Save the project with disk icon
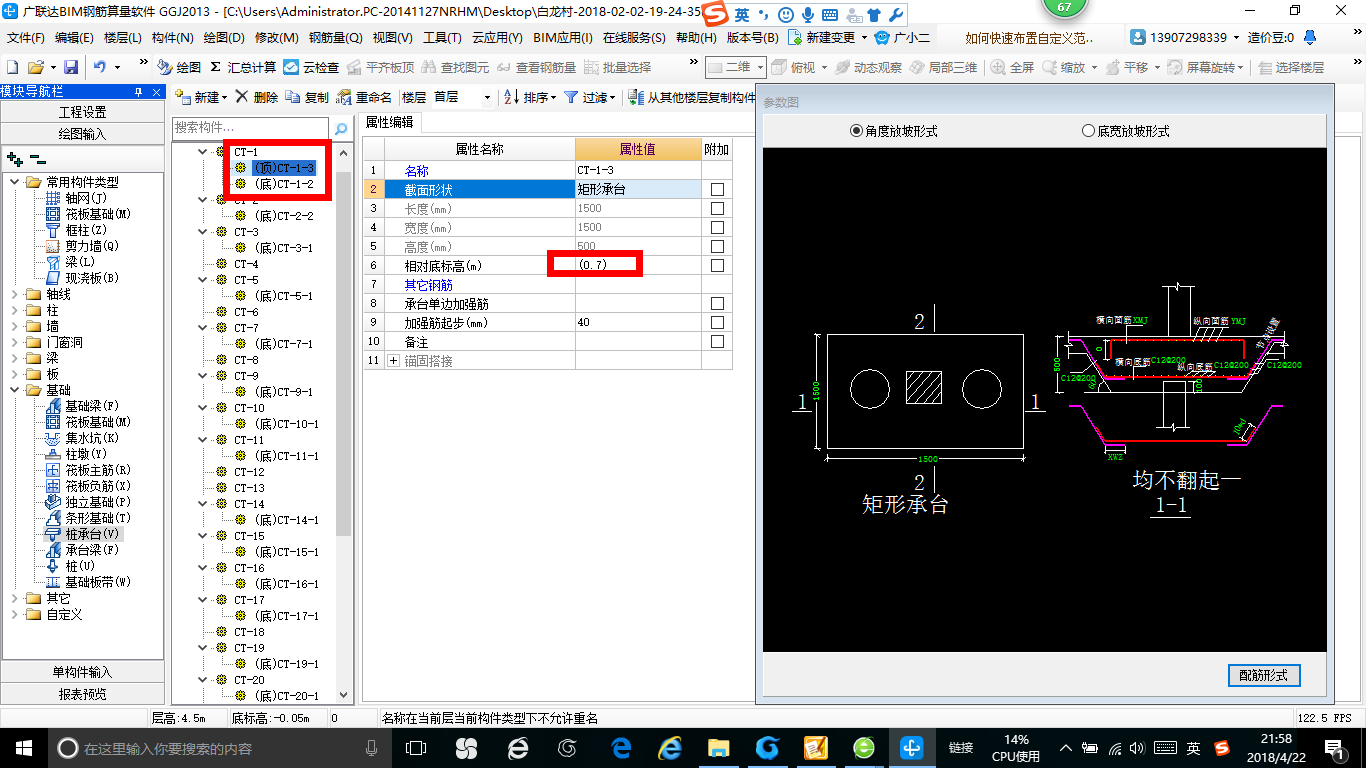Viewport: 1366px width, 768px height. coord(71,67)
